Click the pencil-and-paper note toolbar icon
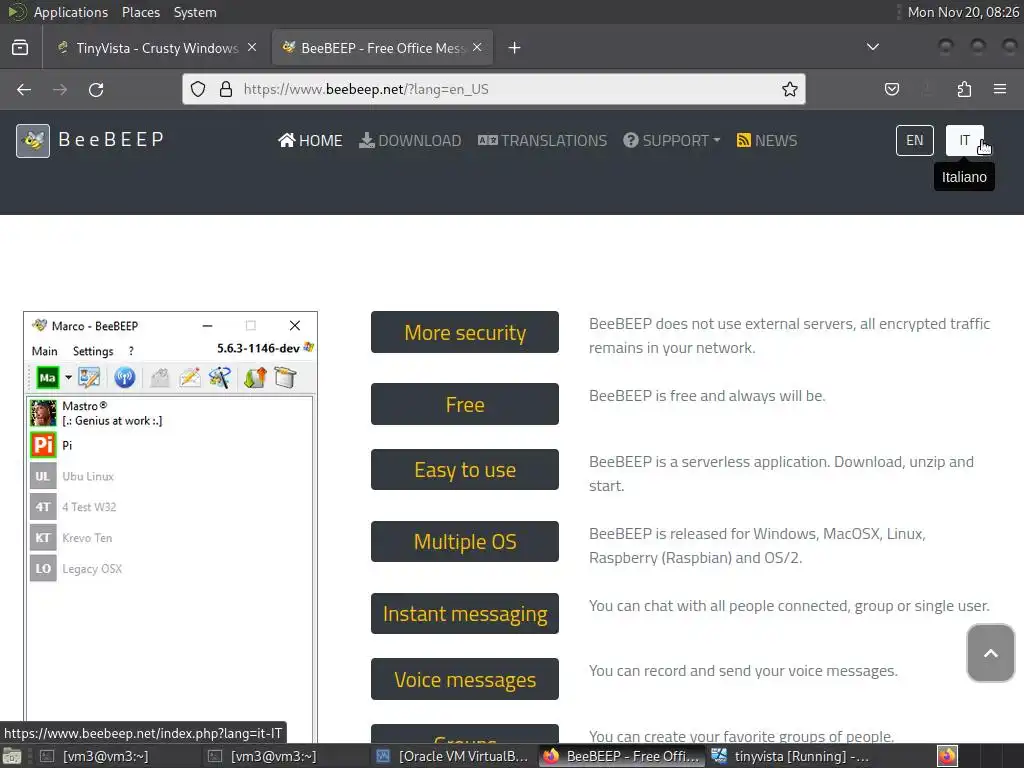The width and height of the screenshot is (1024, 768). 189,377
